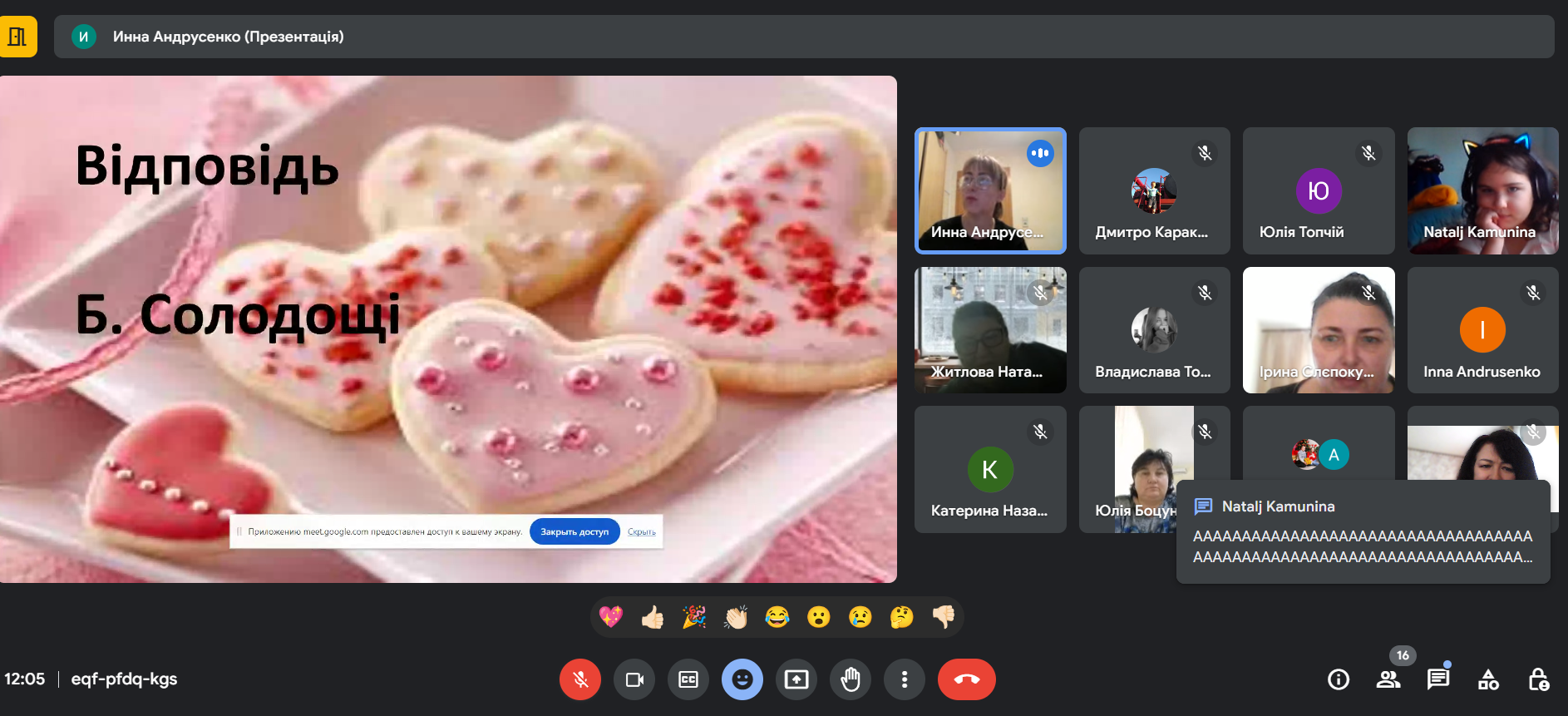
Task: Click the 'Закрыть доступ' button
Action: coord(574,531)
